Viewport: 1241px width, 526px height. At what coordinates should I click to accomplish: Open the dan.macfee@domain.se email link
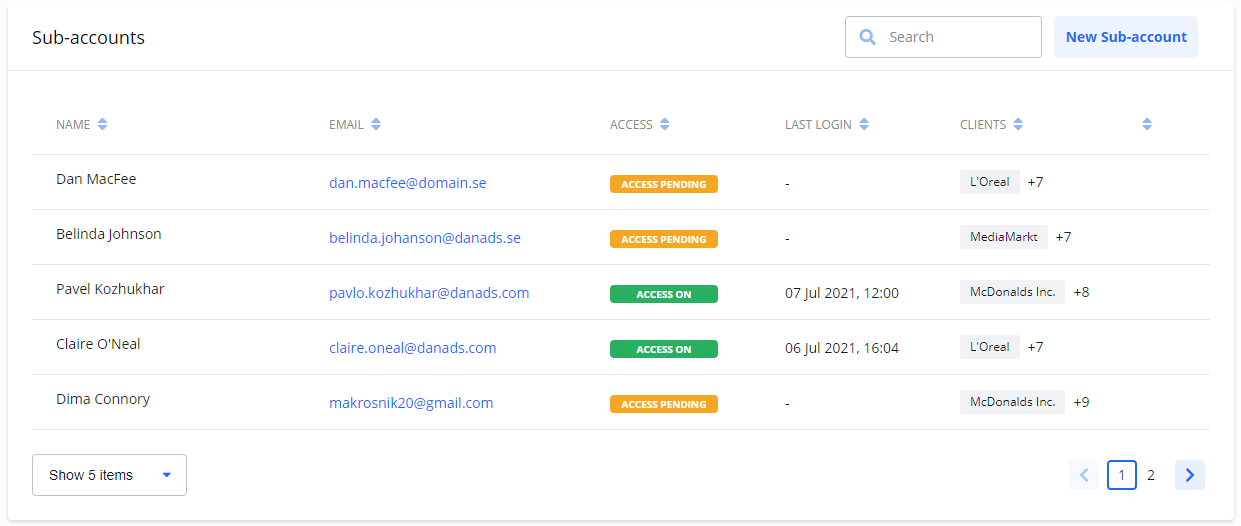pos(407,183)
